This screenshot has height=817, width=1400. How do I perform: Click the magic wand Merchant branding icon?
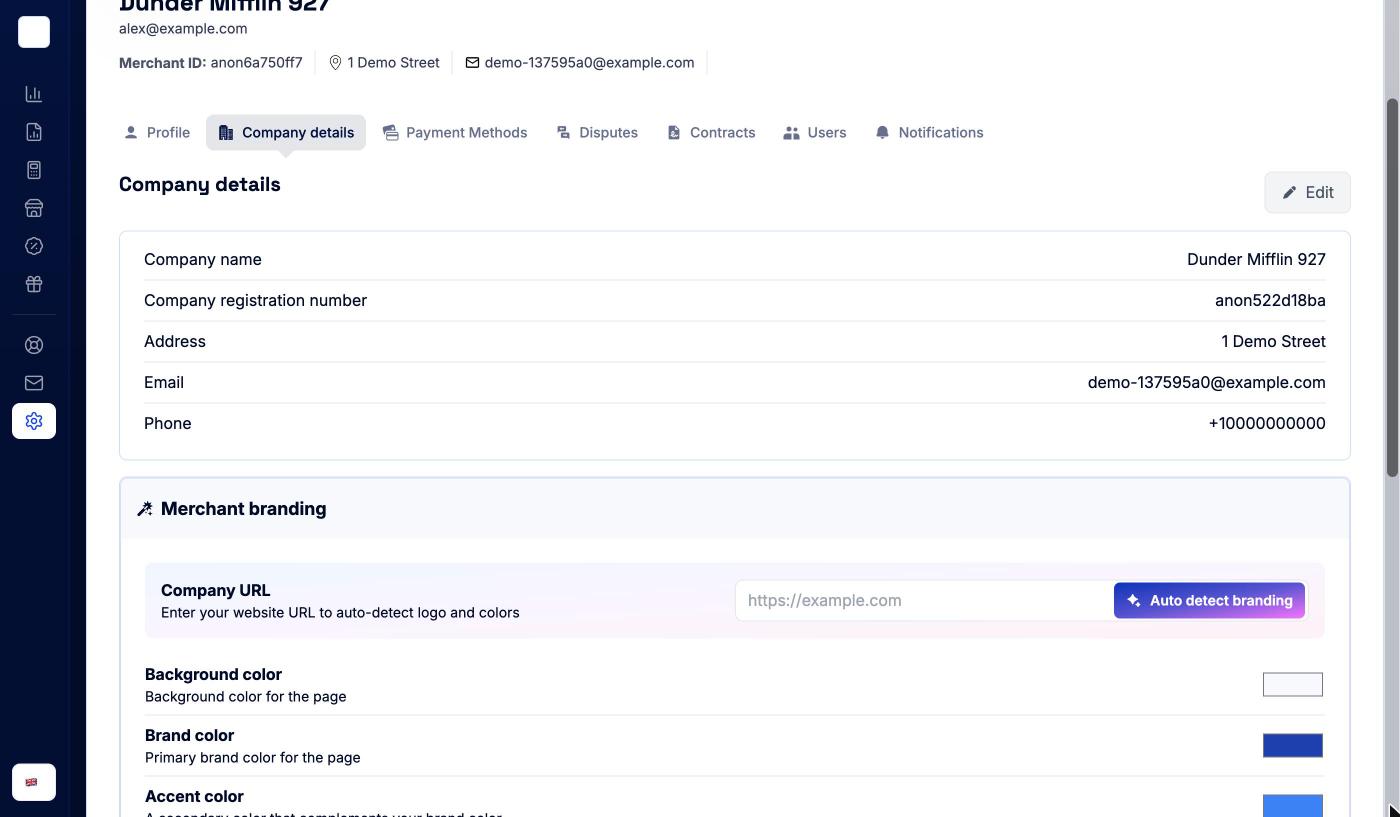point(145,509)
